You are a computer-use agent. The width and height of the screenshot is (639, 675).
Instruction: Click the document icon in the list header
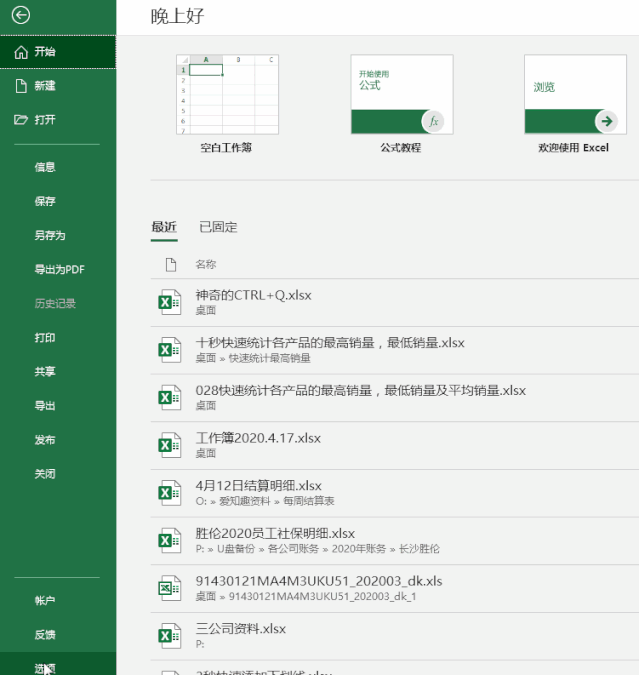171,265
